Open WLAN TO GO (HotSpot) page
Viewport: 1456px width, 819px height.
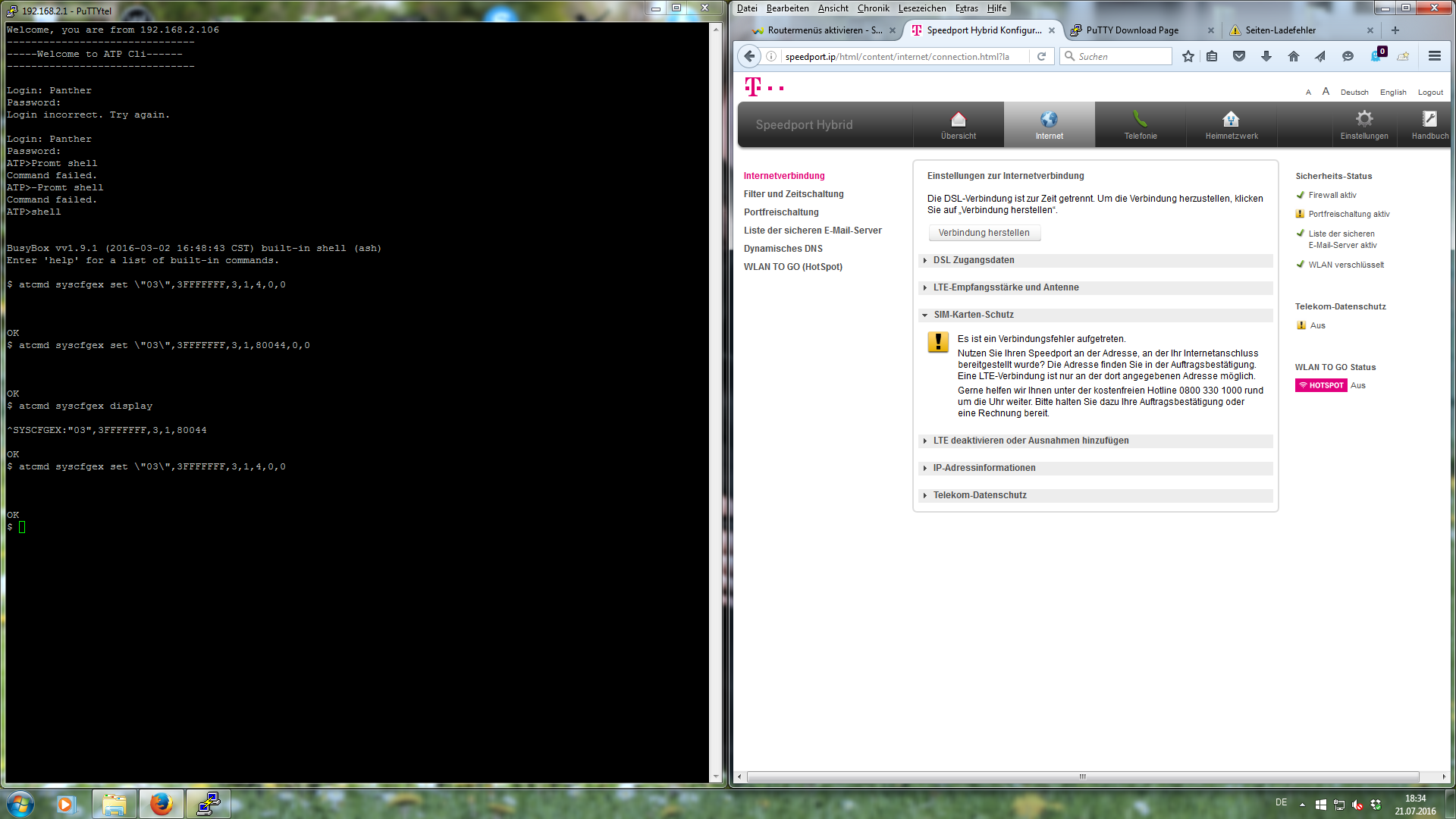[x=792, y=267]
